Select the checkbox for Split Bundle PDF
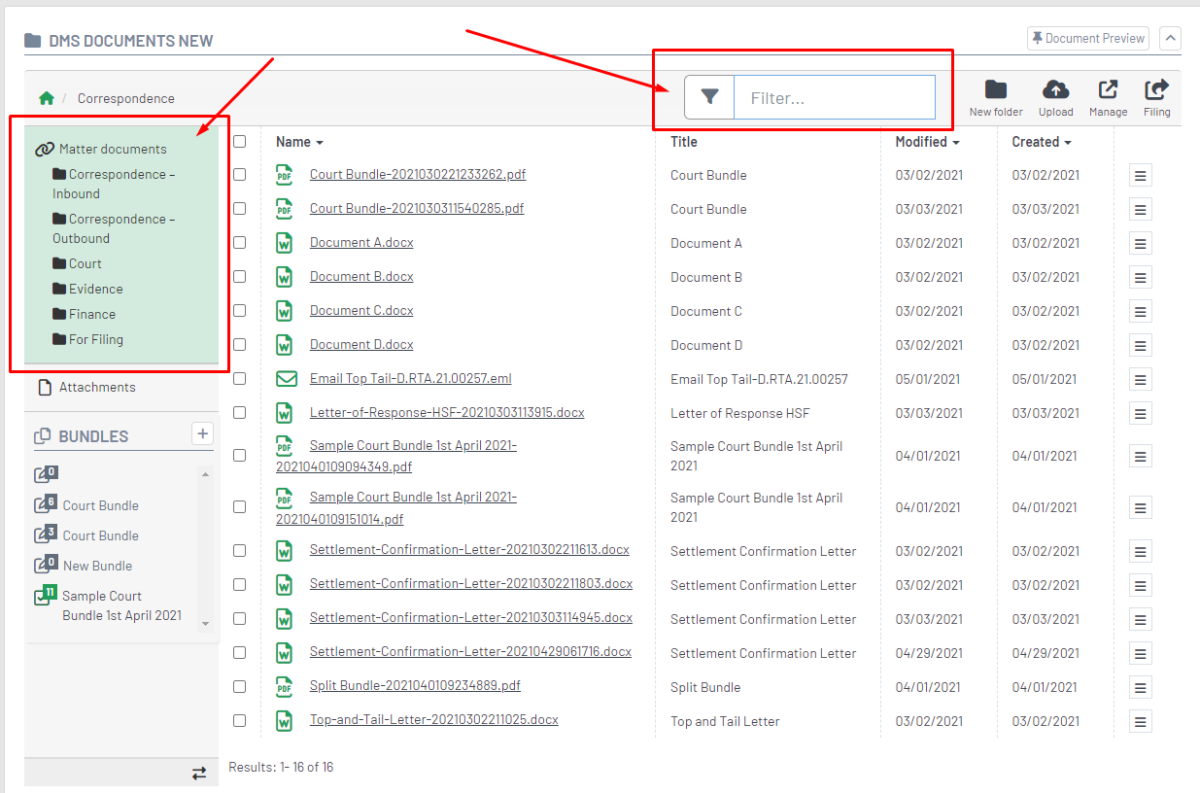Screen dimensions: 1200x793 point(239,686)
